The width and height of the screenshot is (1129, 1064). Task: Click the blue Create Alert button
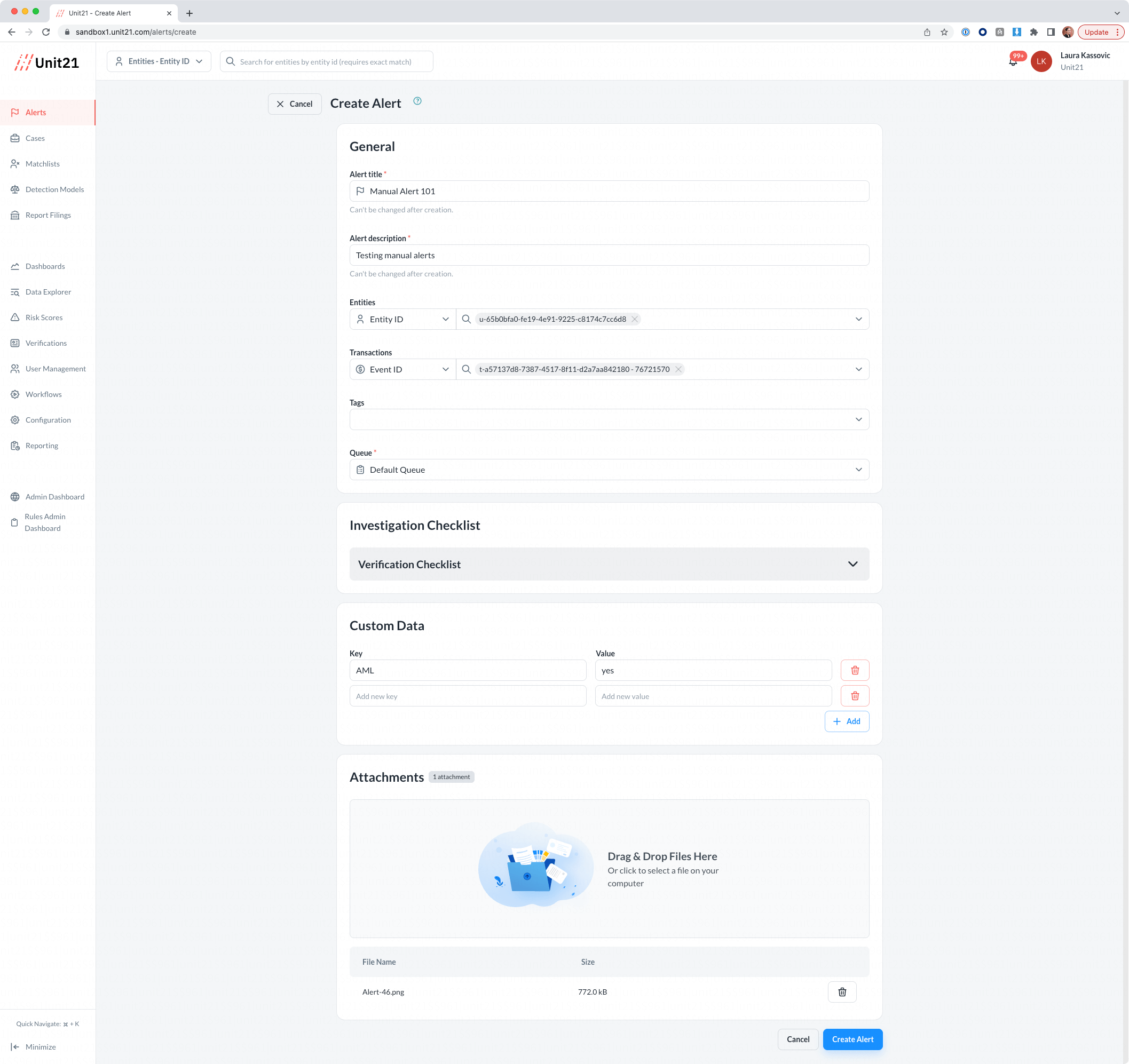click(852, 1039)
